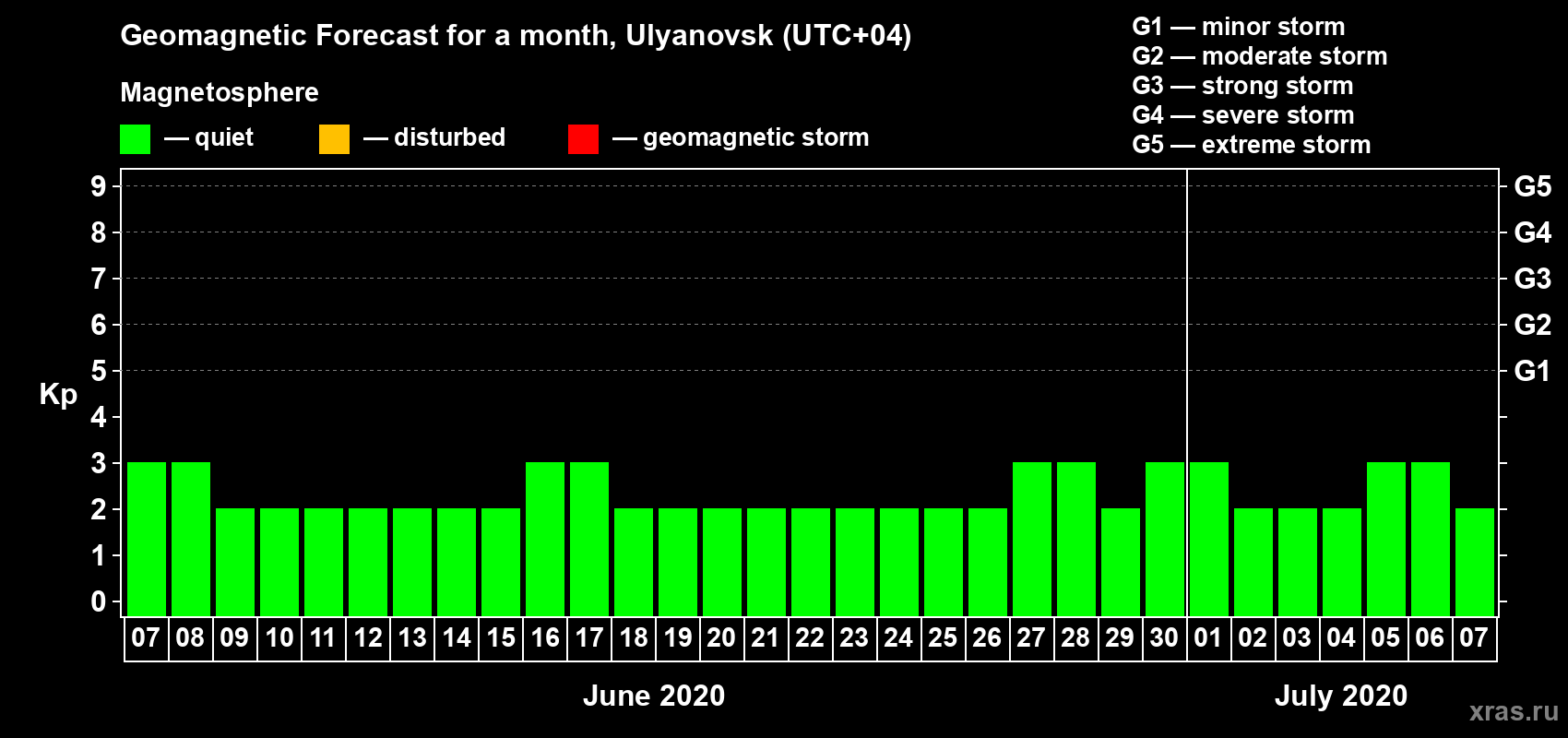1568x738 pixels.
Task: Click the 'G4 — severe storm' legend line
Action: pos(1242,115)
